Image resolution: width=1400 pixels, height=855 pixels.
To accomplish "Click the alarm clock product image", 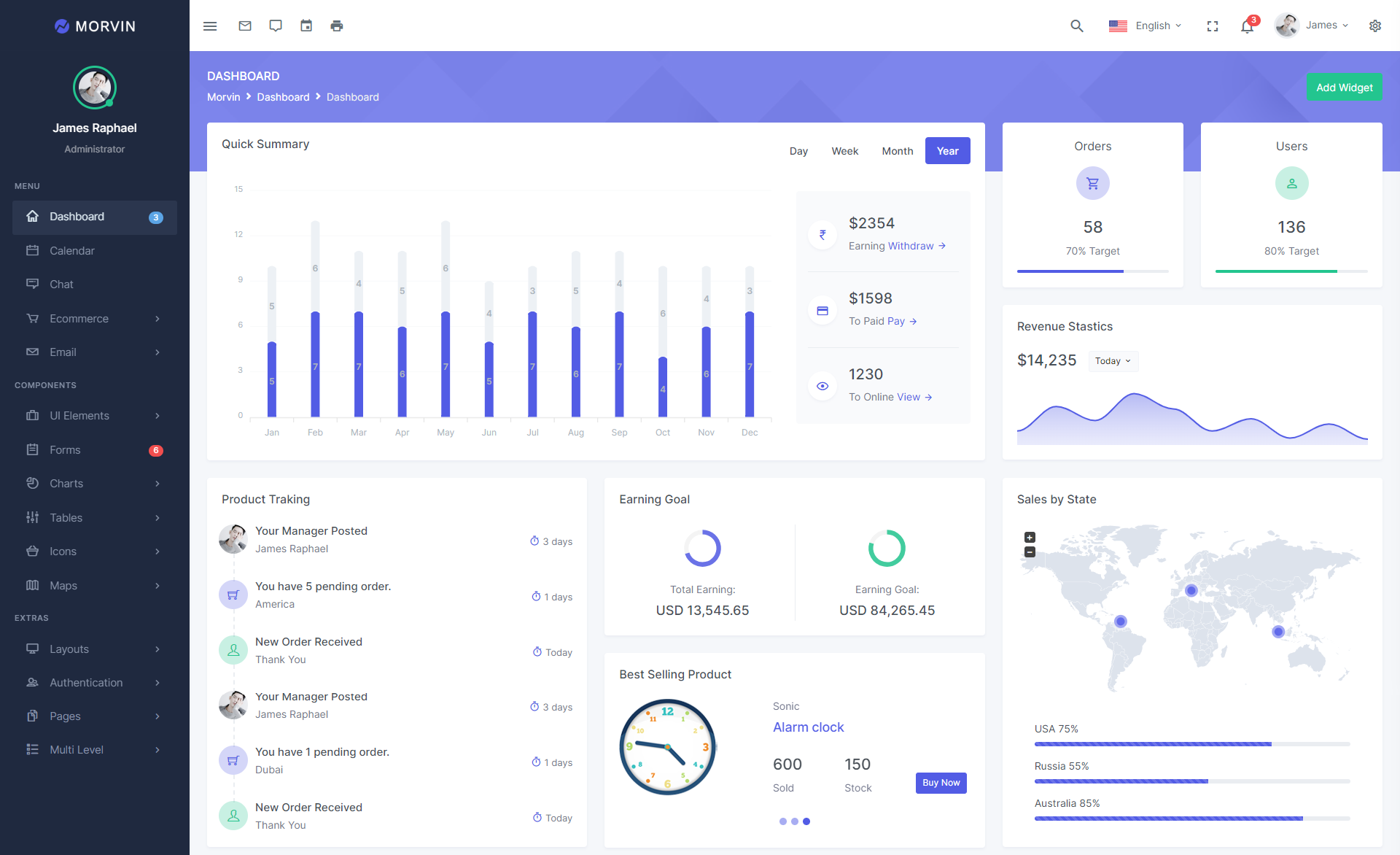I will point(667,747).
